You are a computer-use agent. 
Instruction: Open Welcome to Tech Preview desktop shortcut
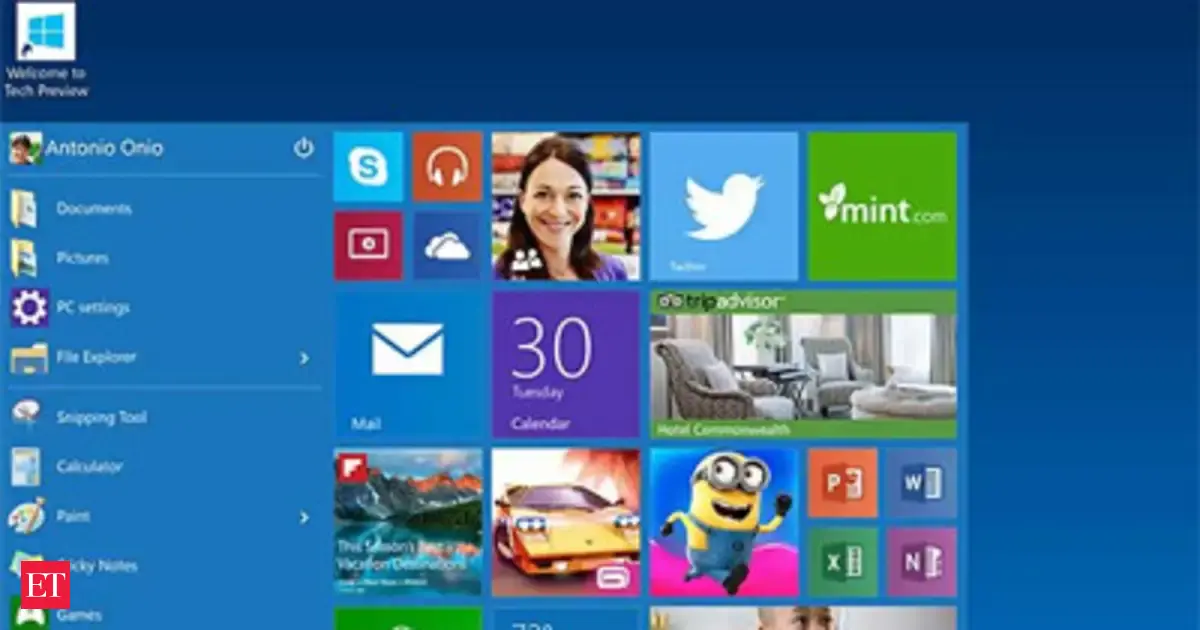[x=46, y=50]
